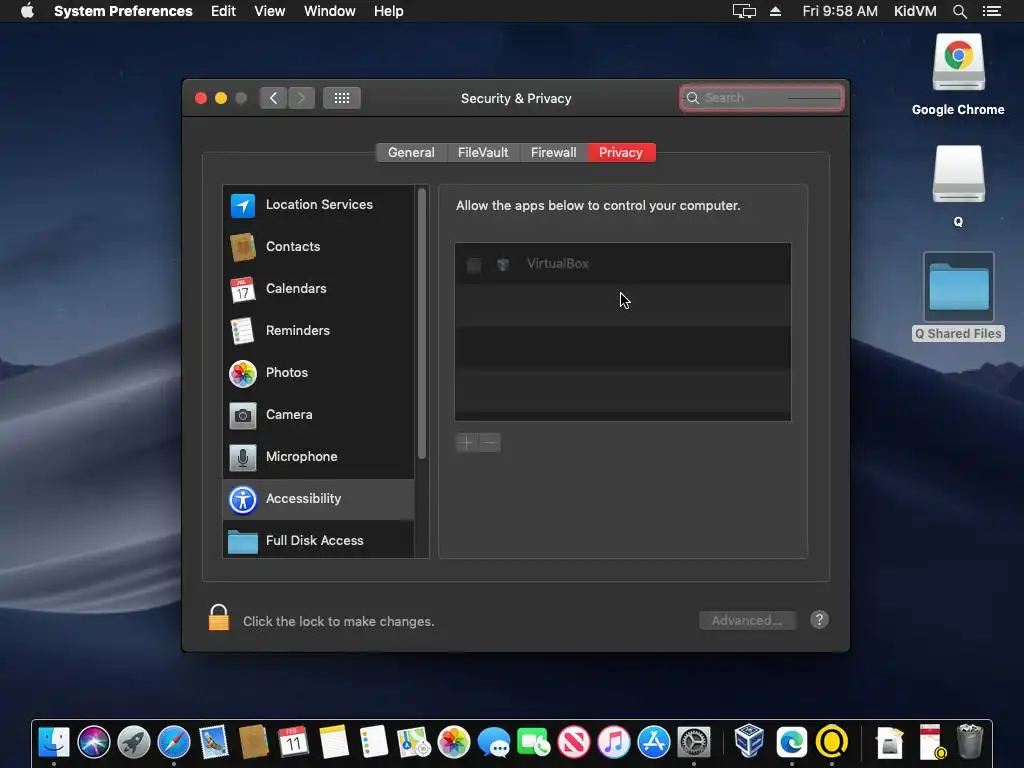Viewport: 1024px width, 768px height.
Task: Open FaceTime from the Dock
Action: pyautogui.click(x=534, y=743)
